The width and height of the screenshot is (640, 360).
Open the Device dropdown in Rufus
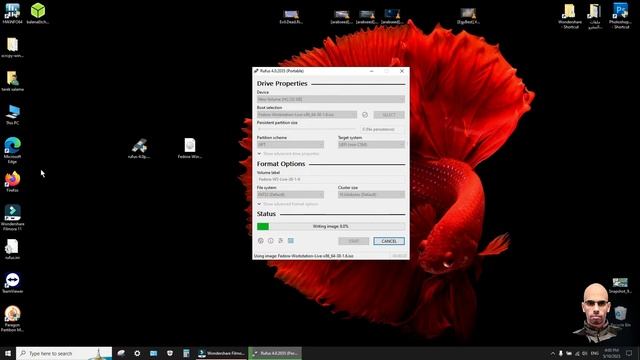click(x=331, y=99)
